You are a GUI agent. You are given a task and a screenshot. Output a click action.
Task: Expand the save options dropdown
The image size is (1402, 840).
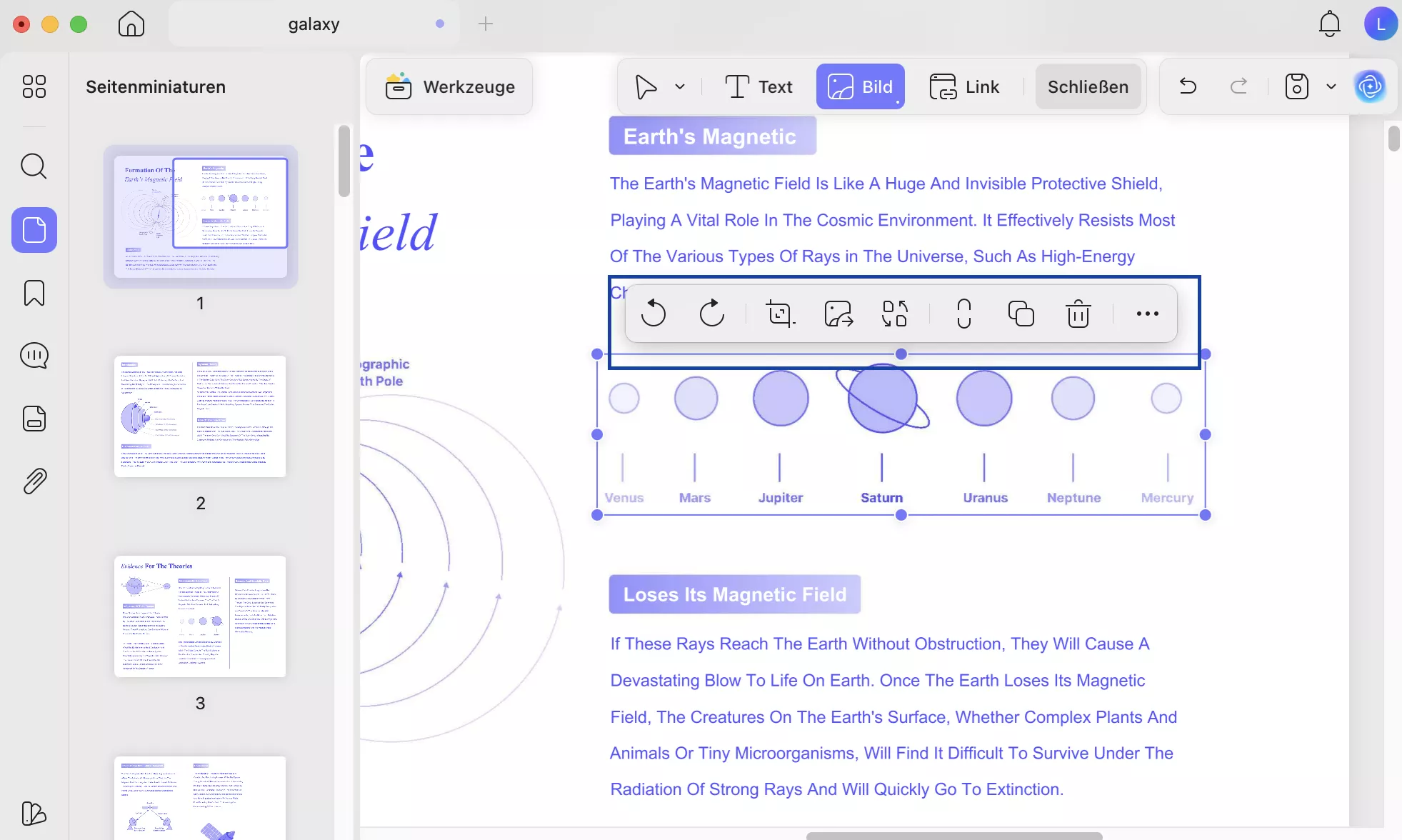(x=1331, y=86)
